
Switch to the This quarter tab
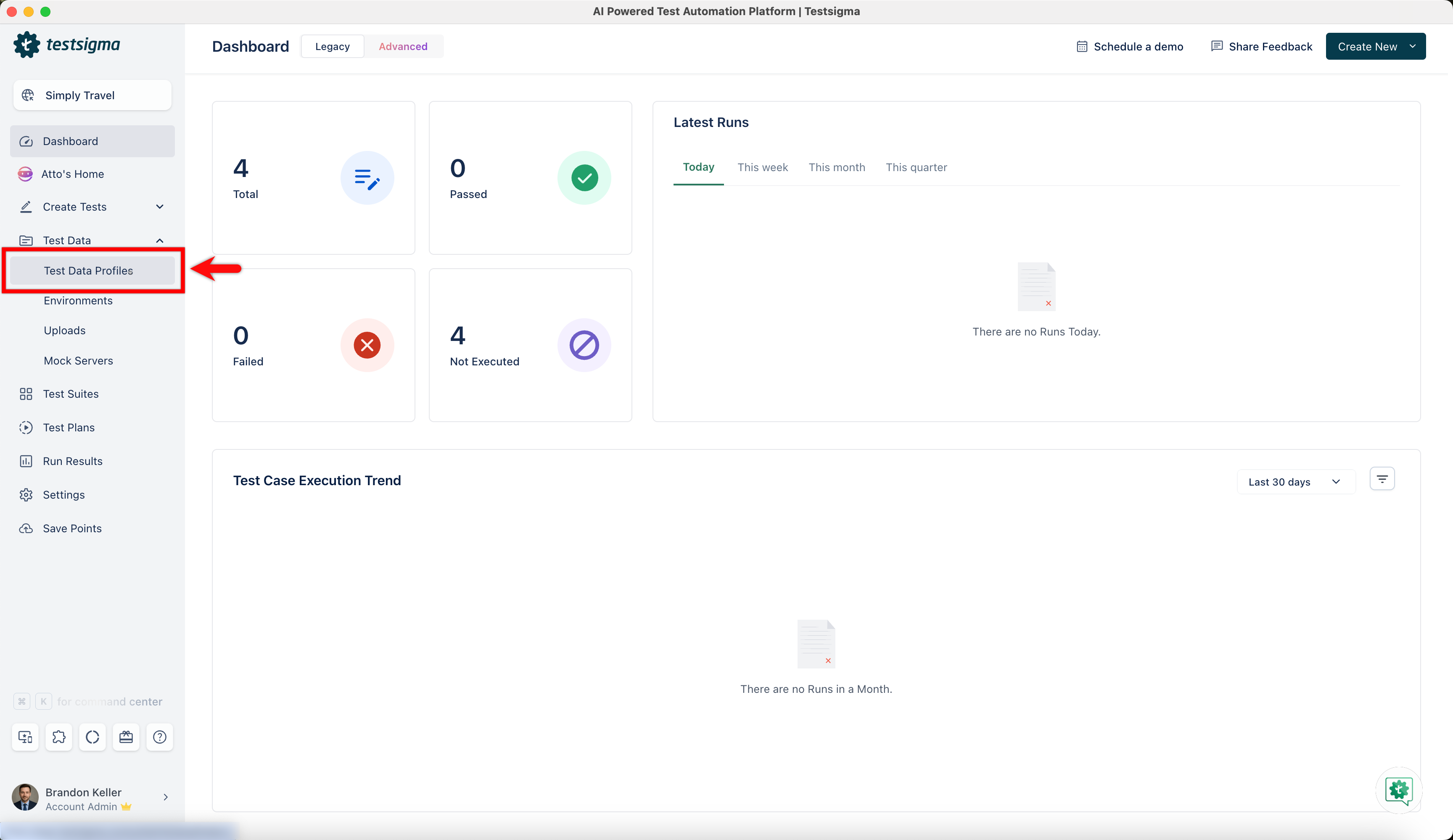coord(916,167)
